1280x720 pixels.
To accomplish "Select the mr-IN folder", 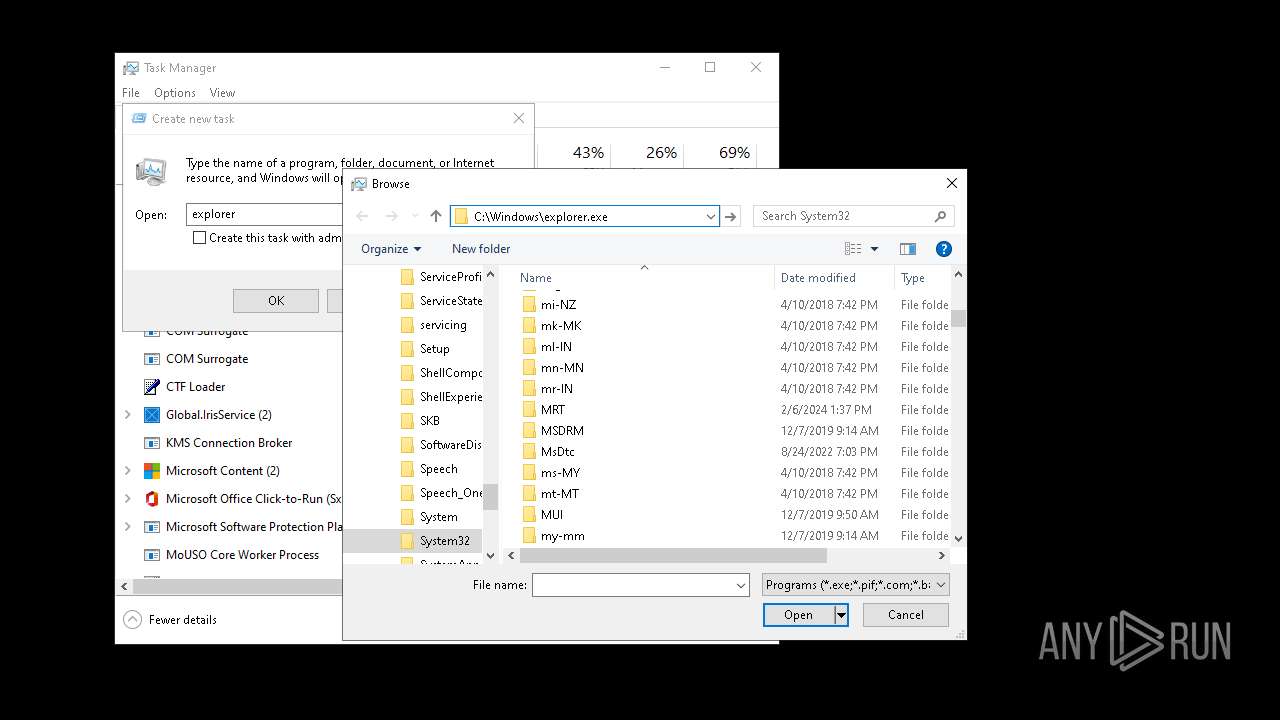I will (556, 389).
